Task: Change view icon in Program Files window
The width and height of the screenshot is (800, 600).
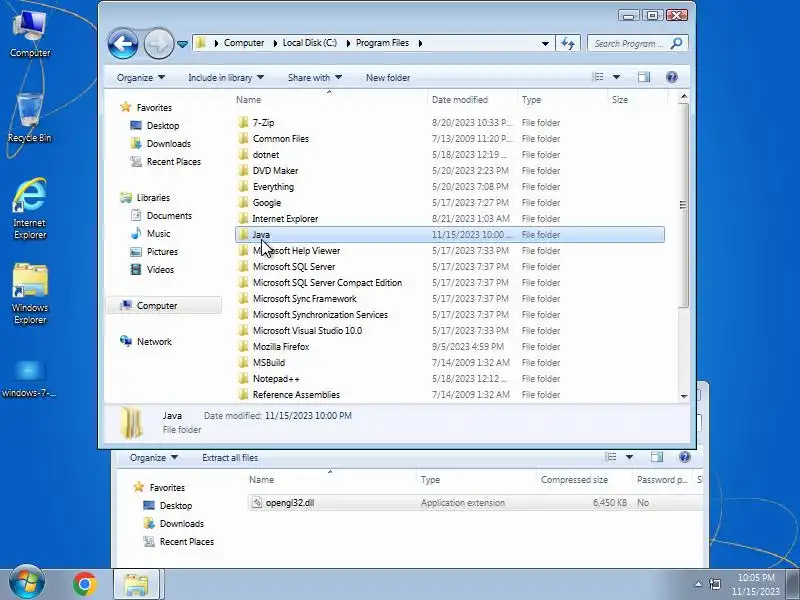Action: (x=598, y=77)
